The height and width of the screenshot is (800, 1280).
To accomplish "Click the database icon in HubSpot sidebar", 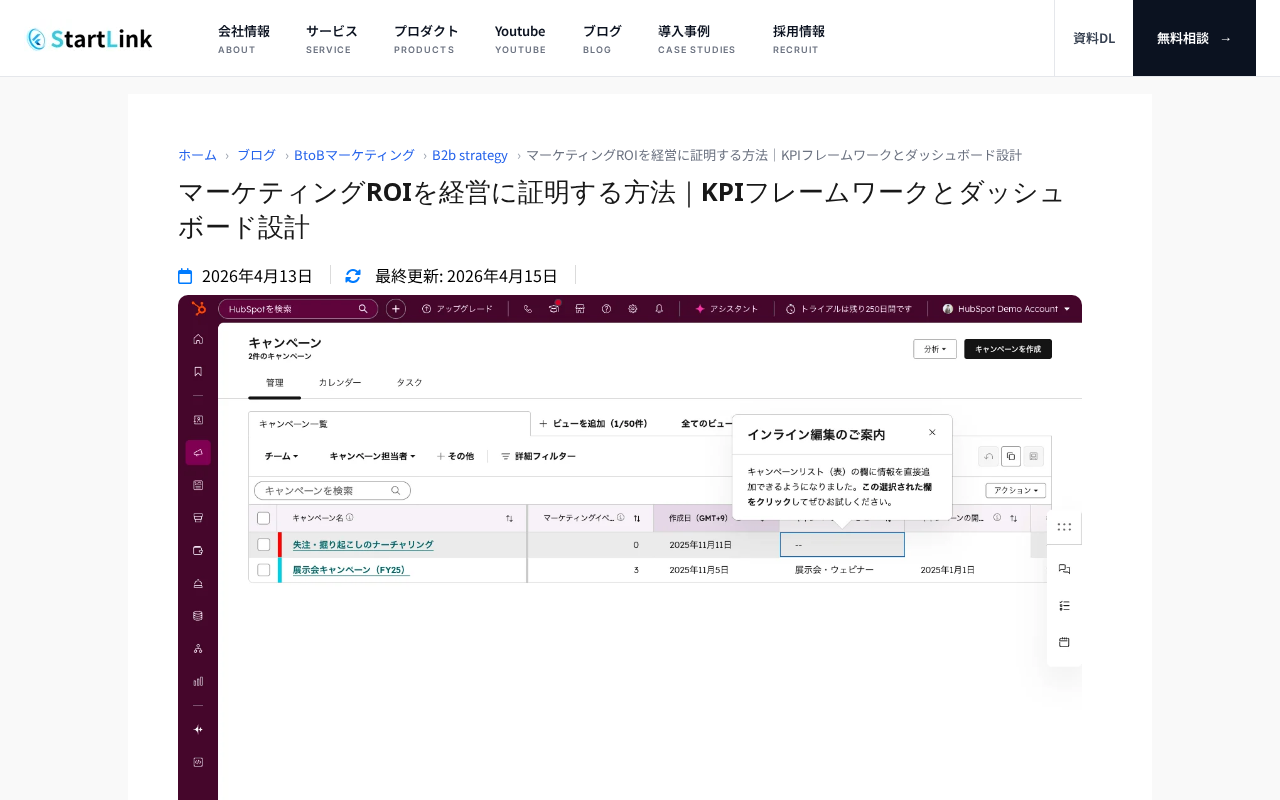I will coord(198,616).
